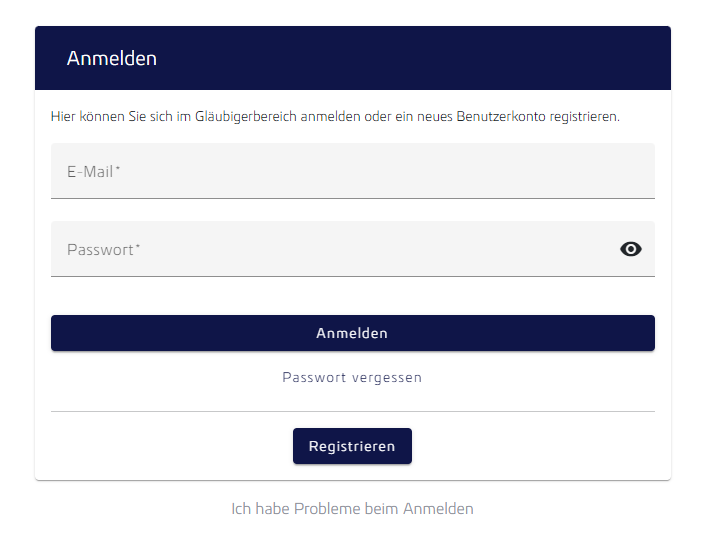
Task: Open 'Ich habe Probleme beim Anmelden' link
Action: coord(352,509)
